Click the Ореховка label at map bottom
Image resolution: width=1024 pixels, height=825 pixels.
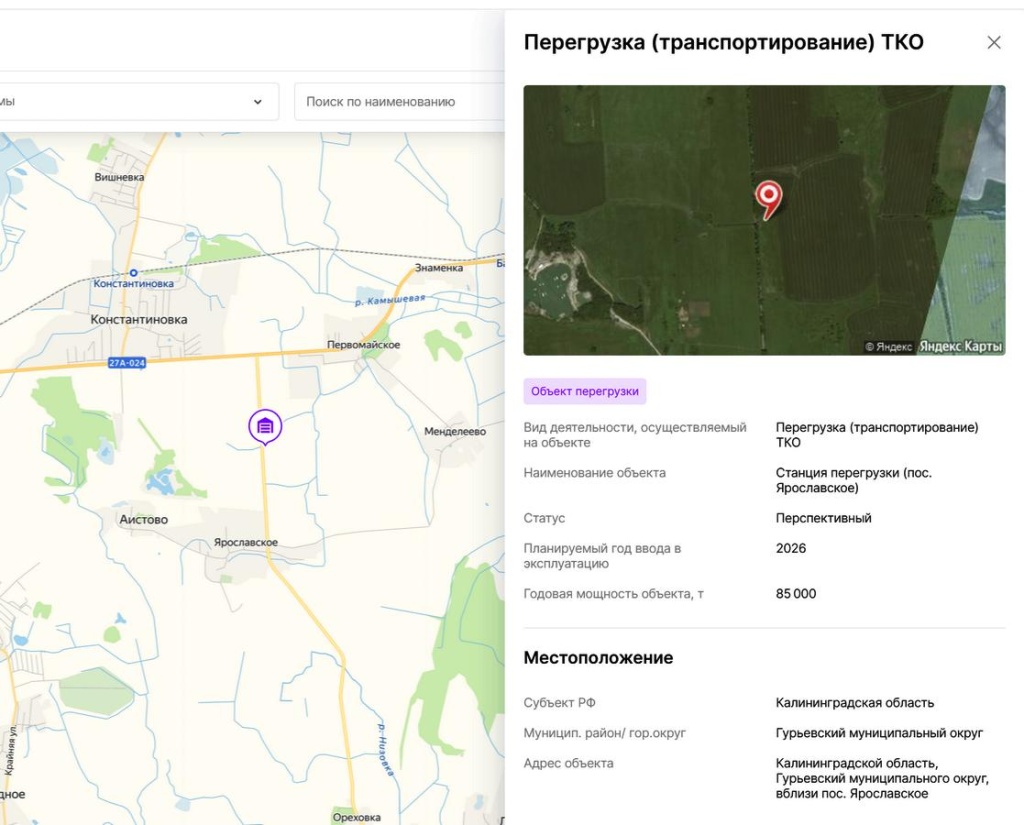[356, 817]
